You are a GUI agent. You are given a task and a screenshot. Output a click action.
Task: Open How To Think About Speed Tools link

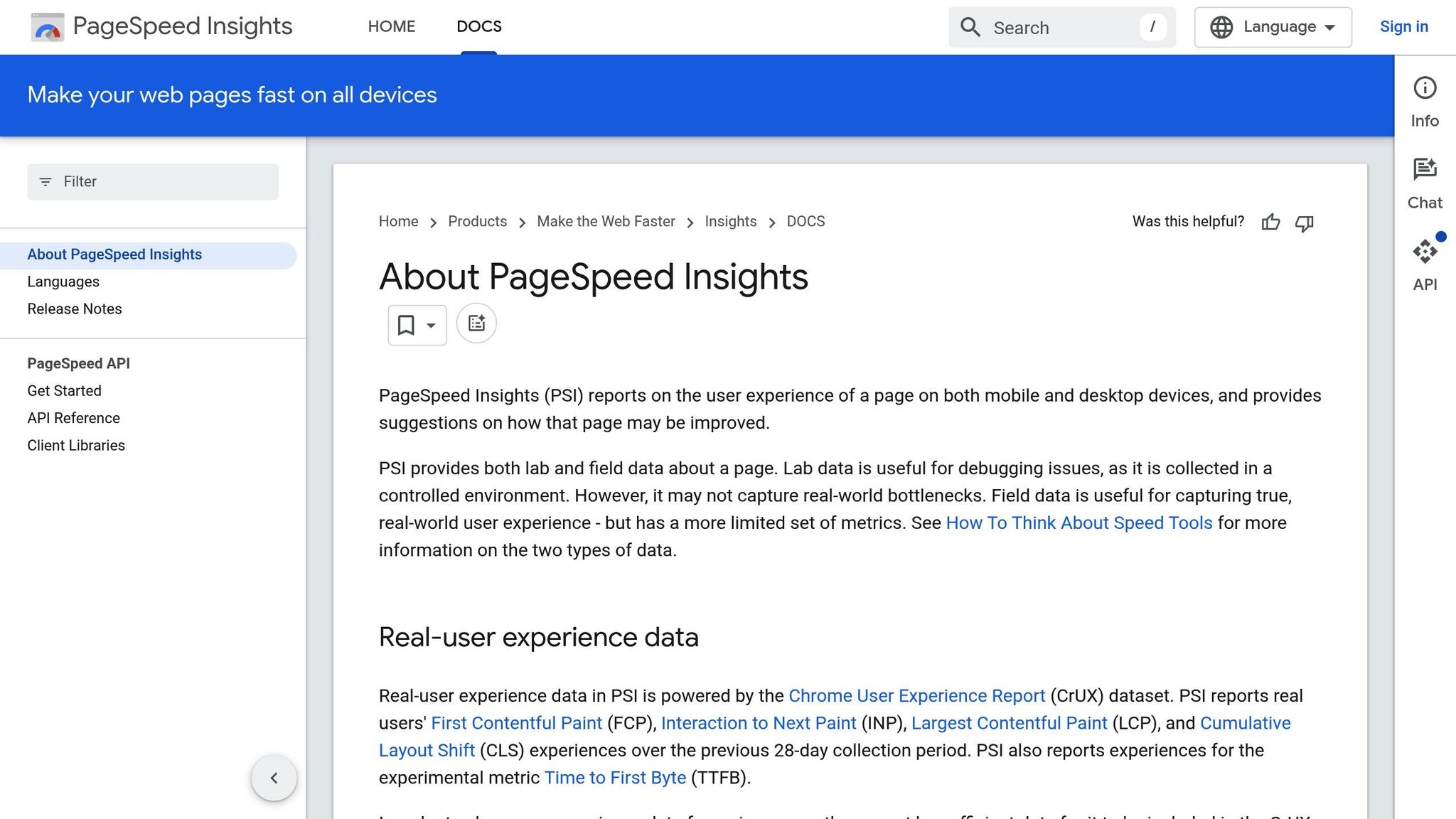pyautogui.click(x=1078, y=523)
